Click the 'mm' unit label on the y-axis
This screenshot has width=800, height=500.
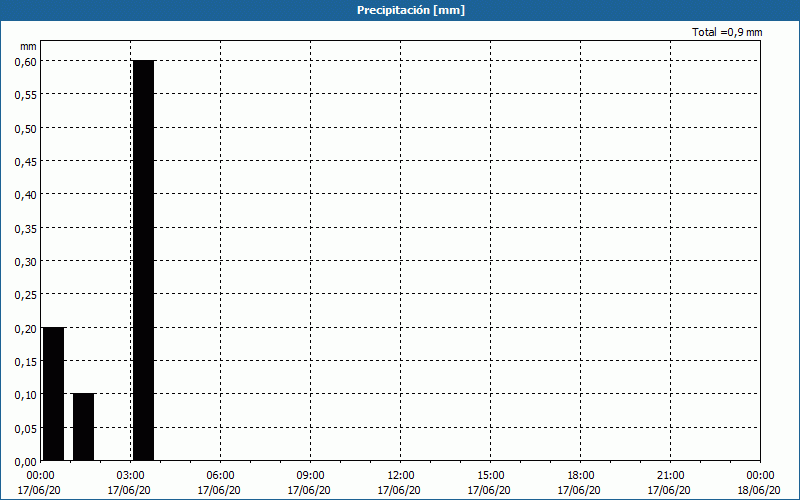(x=29, y=46)
